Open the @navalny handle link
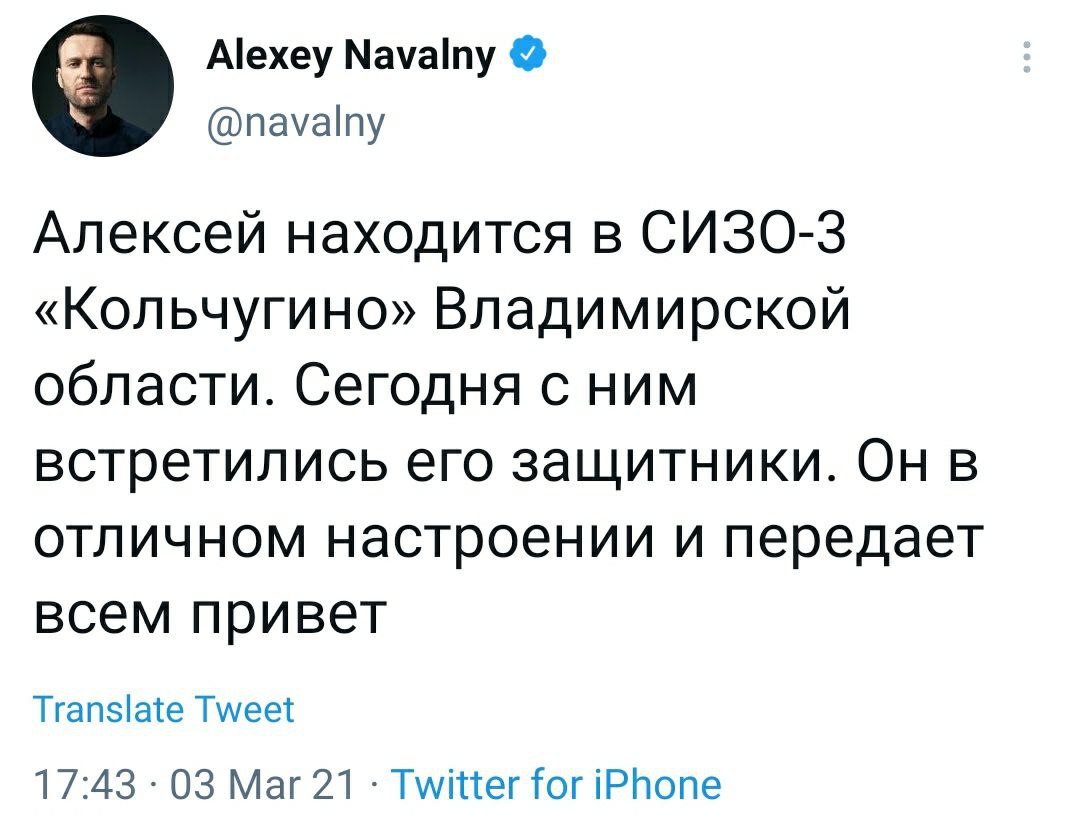This screenshot has height=834, width=1080. coord(295,123)
